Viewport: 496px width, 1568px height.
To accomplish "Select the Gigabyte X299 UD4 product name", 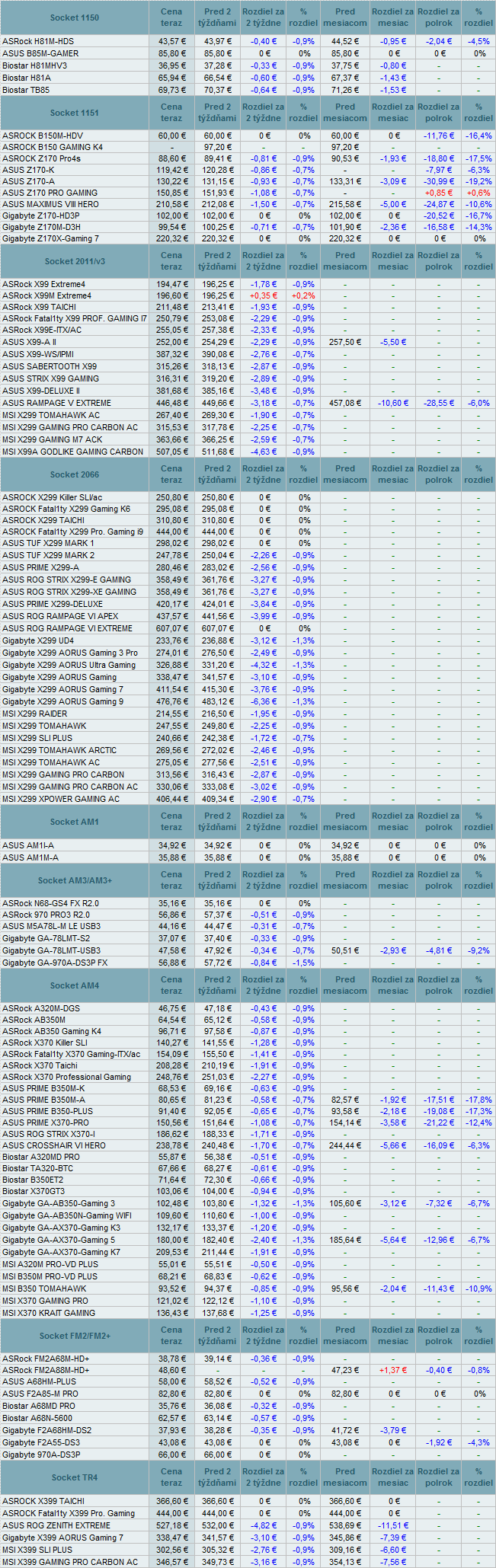I will 38,640.
